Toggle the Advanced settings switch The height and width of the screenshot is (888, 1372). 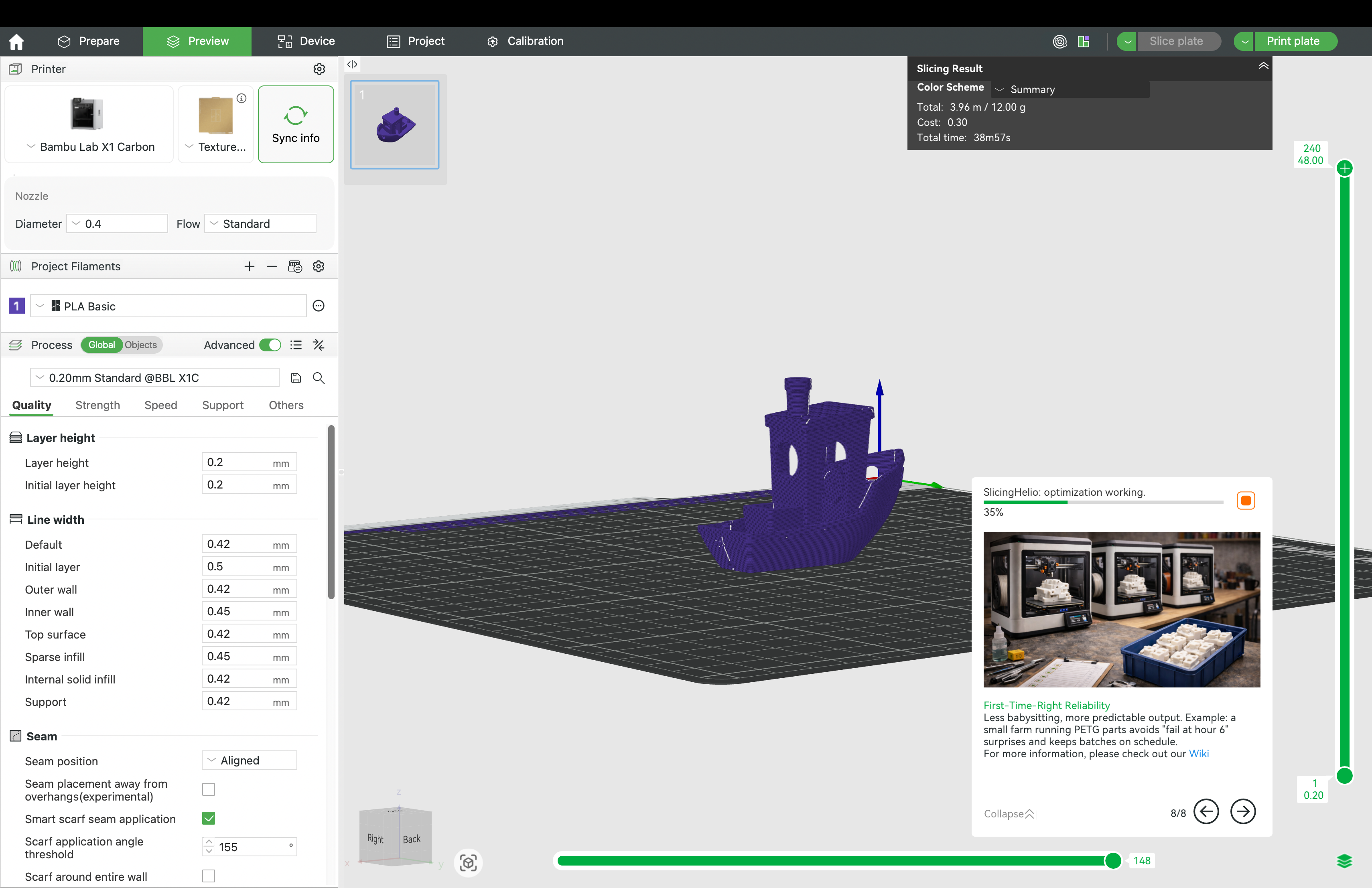click(270, 345)
